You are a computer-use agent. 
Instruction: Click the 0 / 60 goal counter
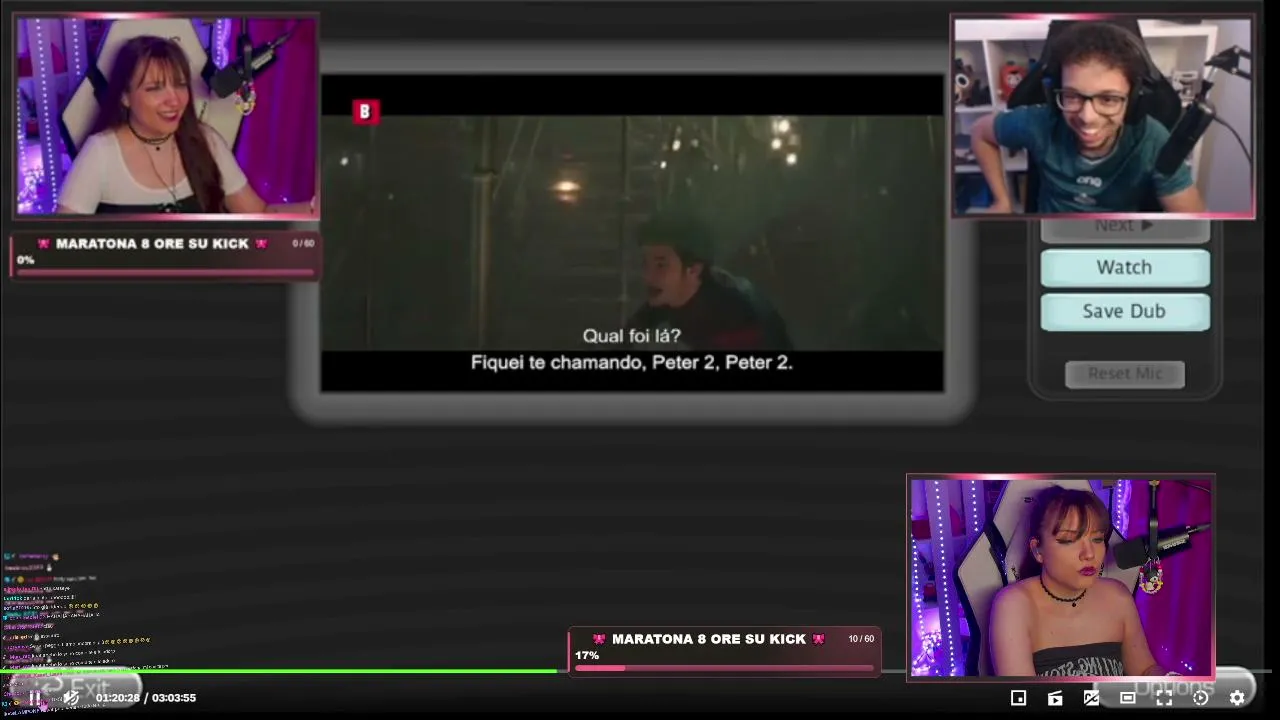coord(303,243)
